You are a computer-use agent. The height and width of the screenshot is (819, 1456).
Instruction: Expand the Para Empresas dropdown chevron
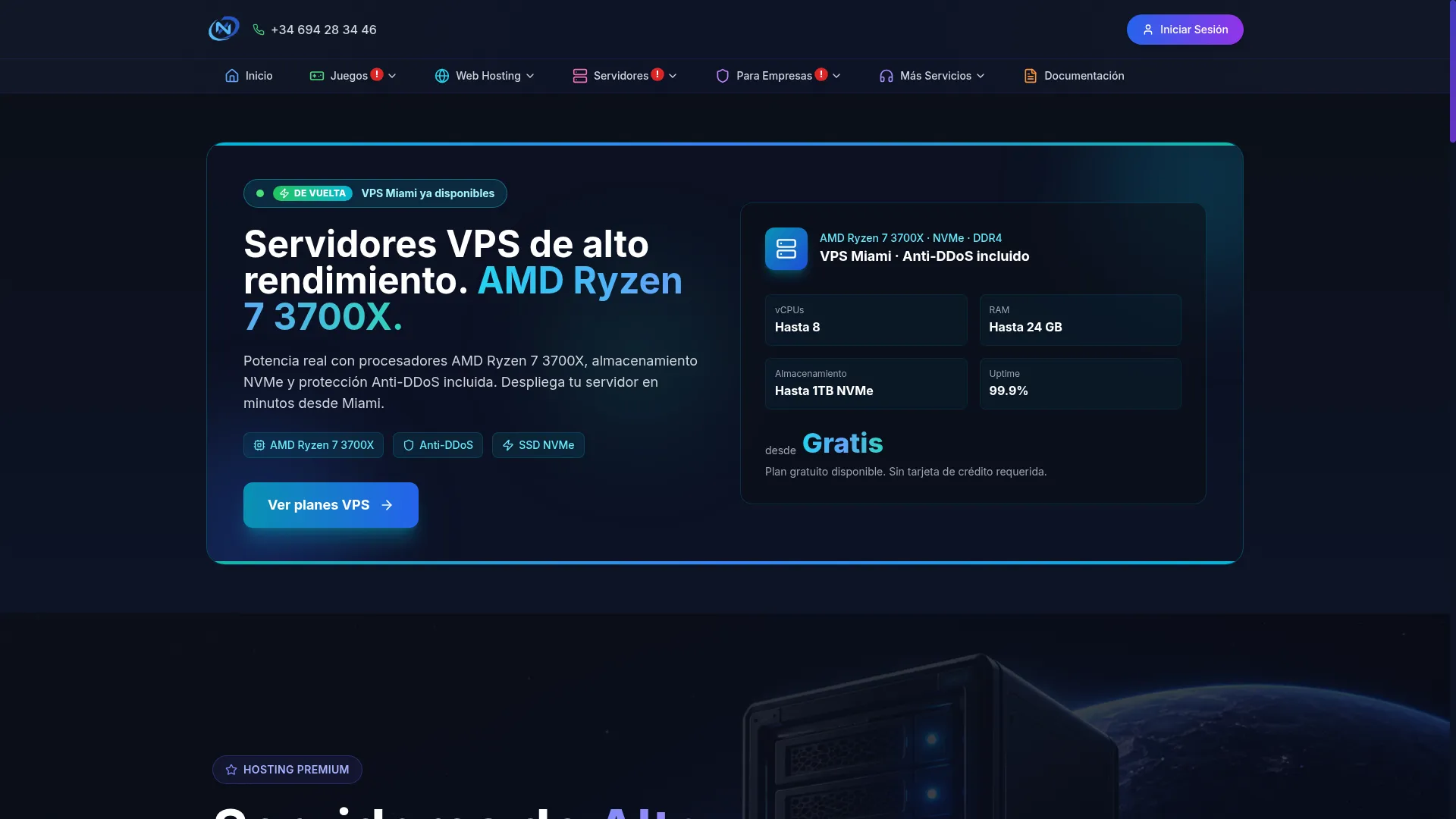coord(836,76)
